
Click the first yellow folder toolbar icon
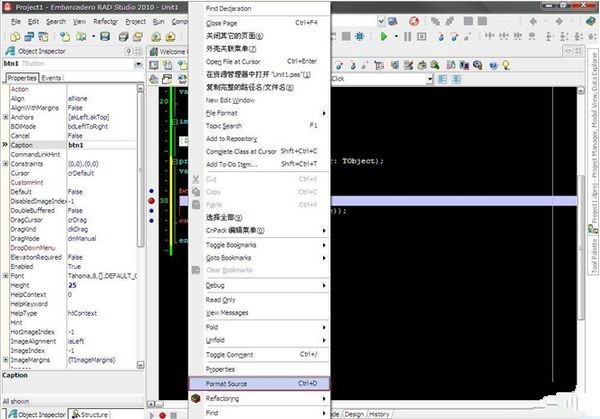pyautogui.click(x=15, y=37)
